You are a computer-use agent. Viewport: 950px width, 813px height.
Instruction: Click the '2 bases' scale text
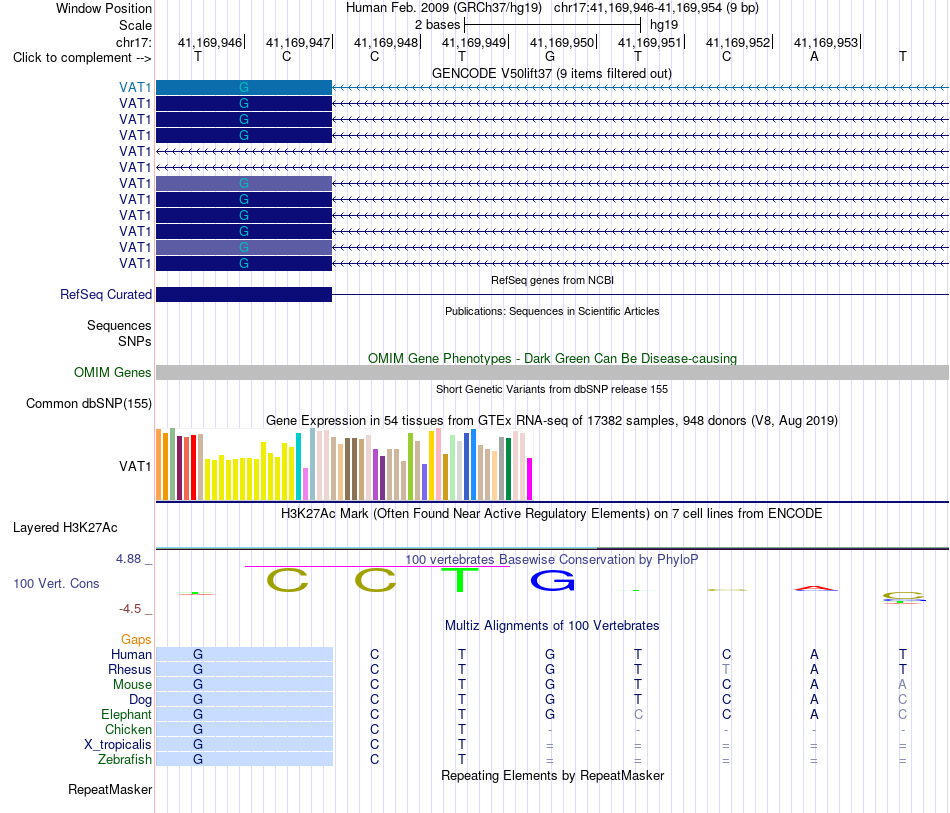click(437, 25)
